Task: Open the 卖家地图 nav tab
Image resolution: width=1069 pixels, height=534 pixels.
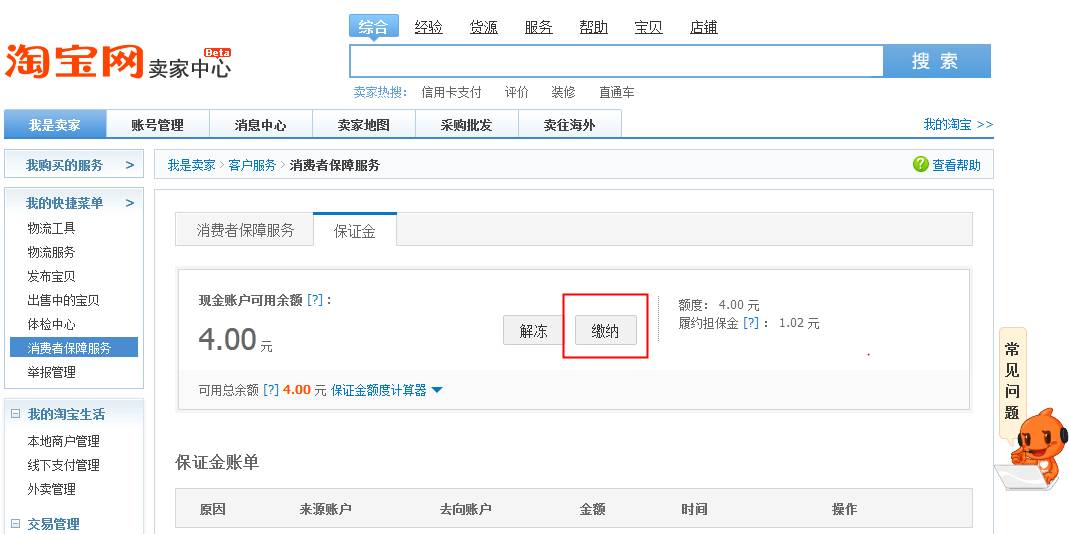Action: coord(363,125)
